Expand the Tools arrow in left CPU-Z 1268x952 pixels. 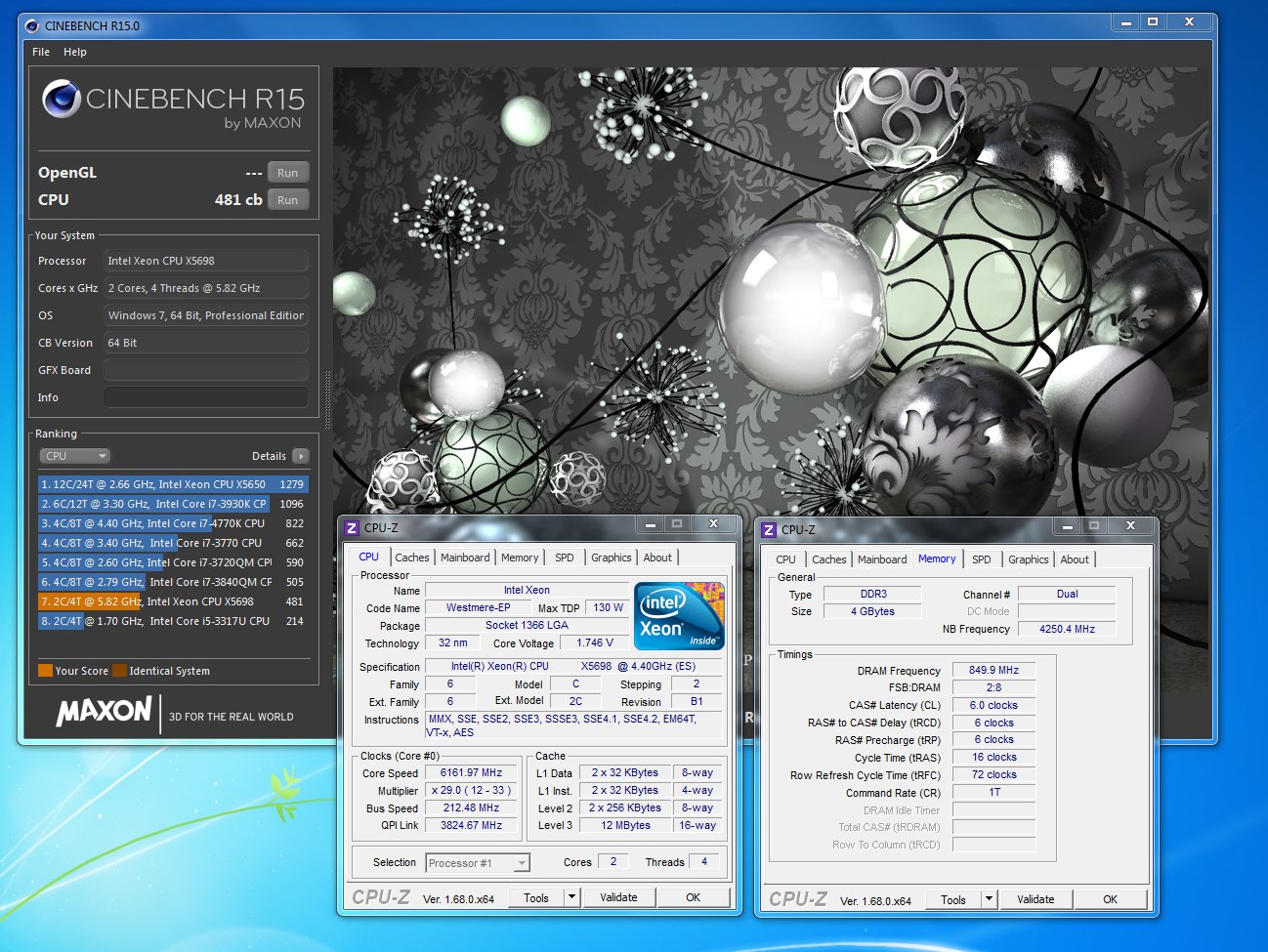572,897
